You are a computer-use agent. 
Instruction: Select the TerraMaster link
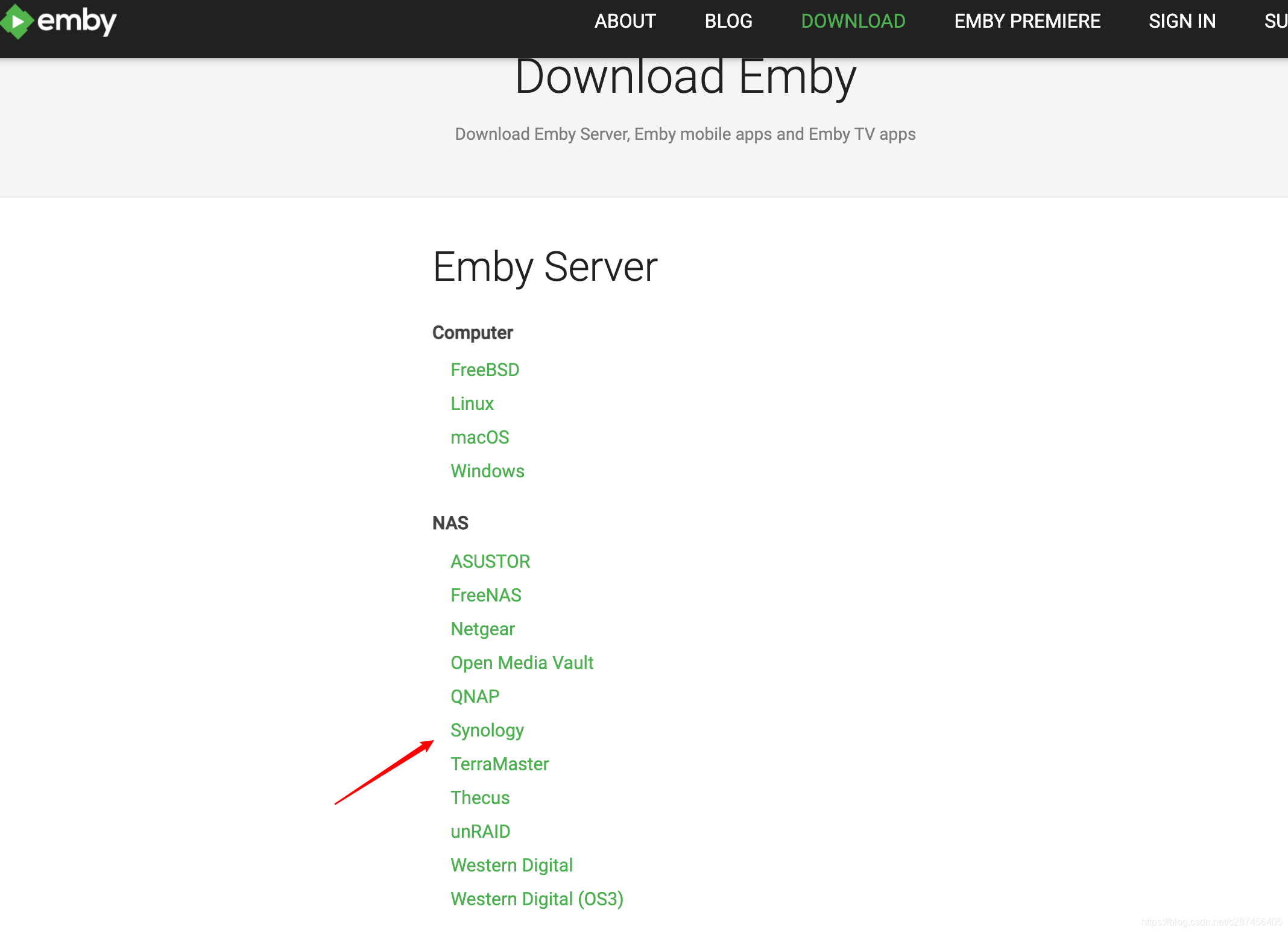(499, 764)
